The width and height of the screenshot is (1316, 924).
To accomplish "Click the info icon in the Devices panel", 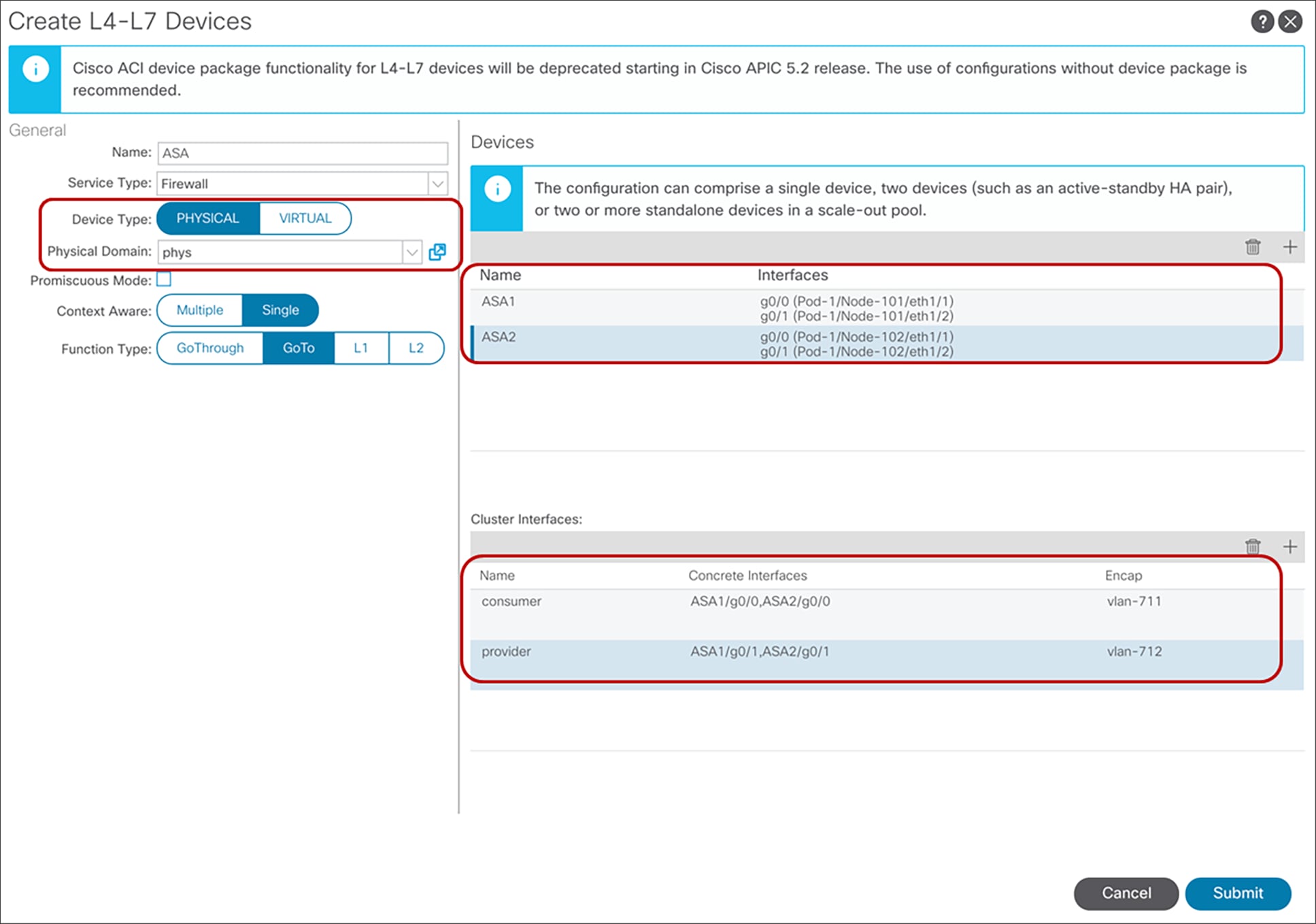I will click(494, 191).
